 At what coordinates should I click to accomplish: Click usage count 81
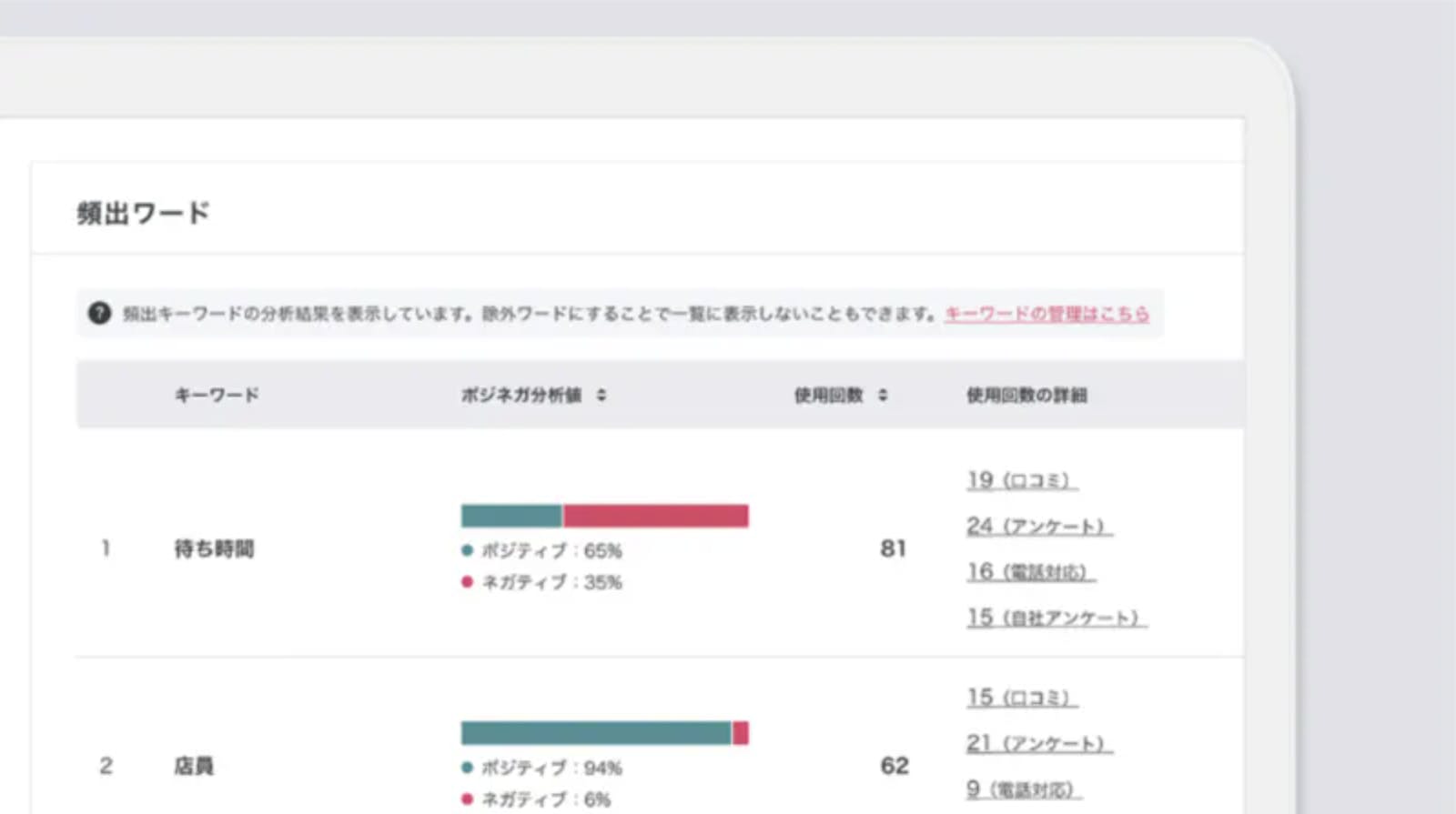pos(893,548)
